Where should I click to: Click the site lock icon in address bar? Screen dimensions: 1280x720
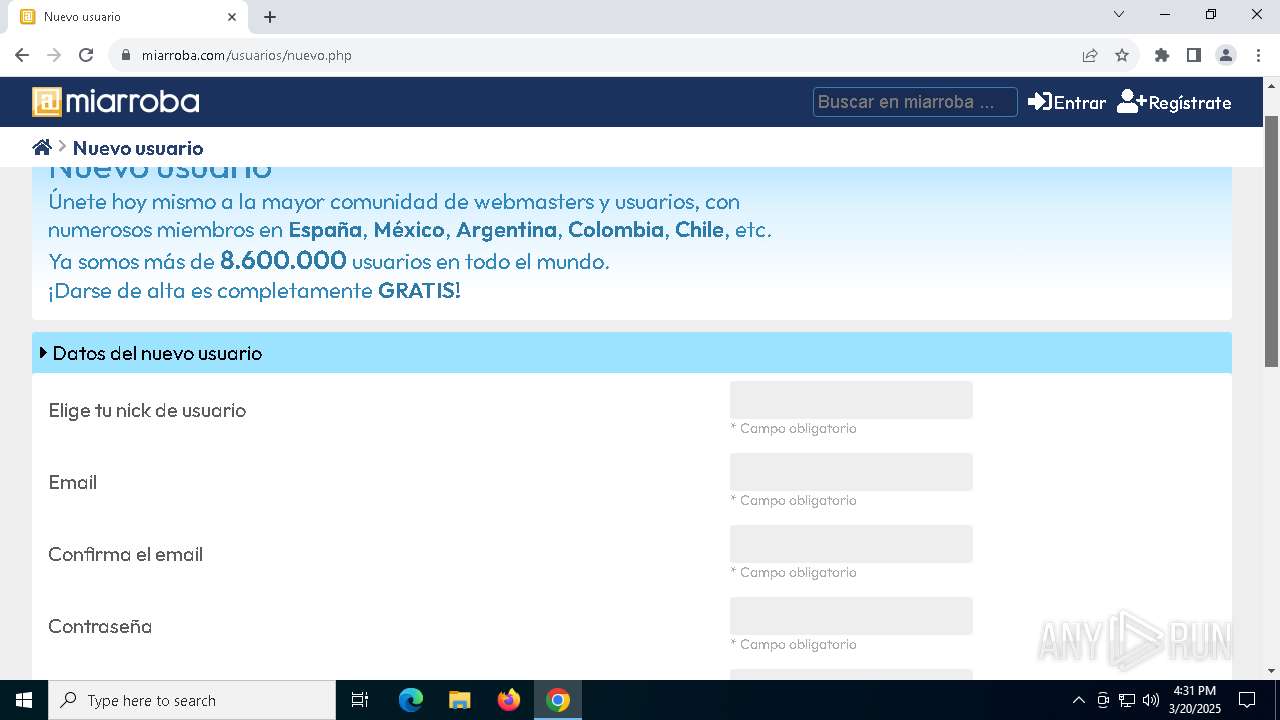coord(126,55)
